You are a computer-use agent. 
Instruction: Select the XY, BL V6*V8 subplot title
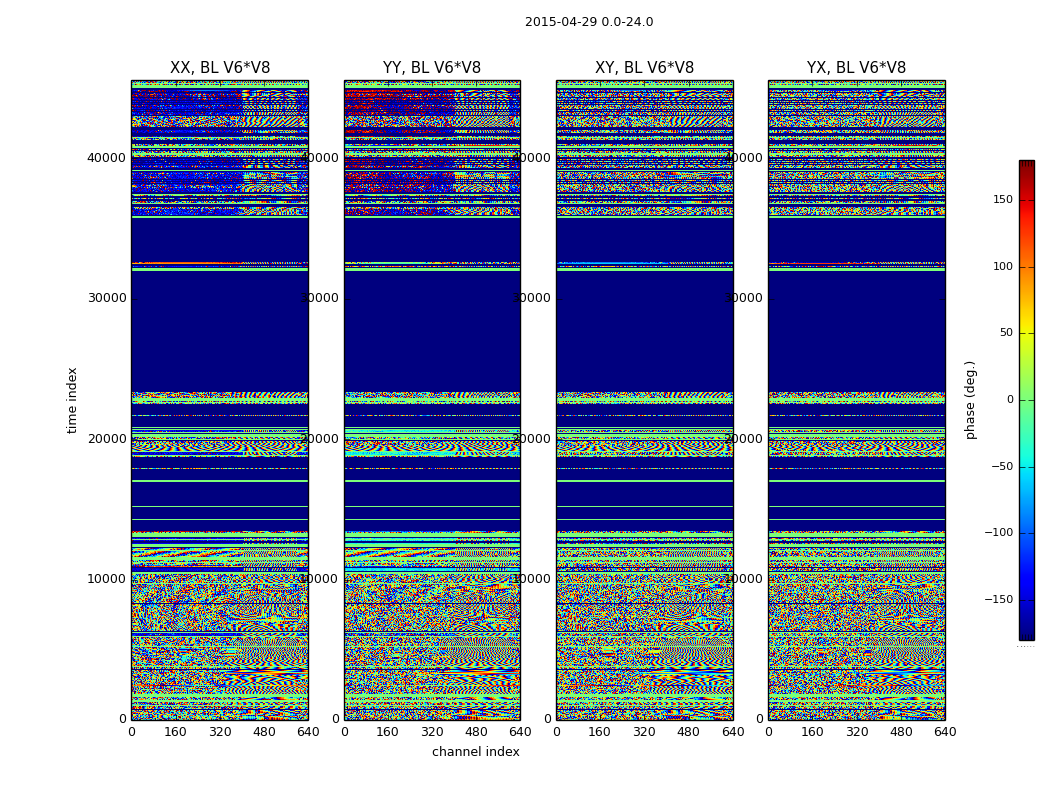pyautogui.click(x=644, y=68)
